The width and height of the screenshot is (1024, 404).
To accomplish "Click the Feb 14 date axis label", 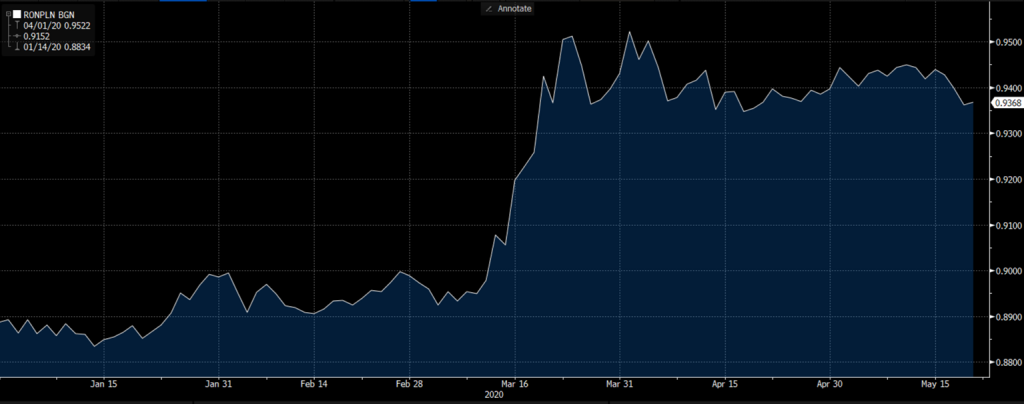I will tap(313, 383).
